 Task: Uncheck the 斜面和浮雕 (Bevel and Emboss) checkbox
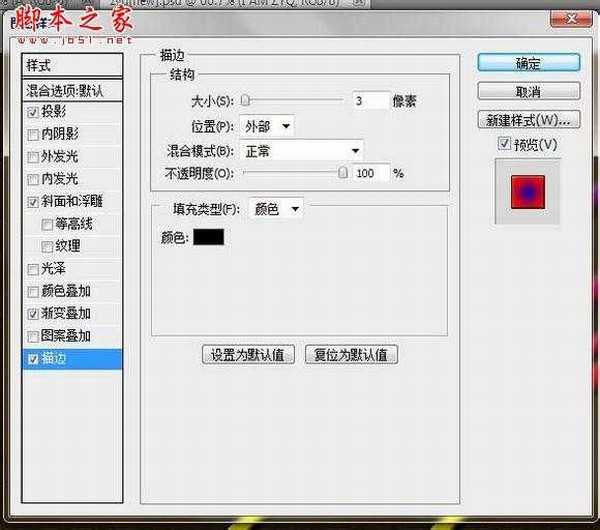(x=33, y=201)
